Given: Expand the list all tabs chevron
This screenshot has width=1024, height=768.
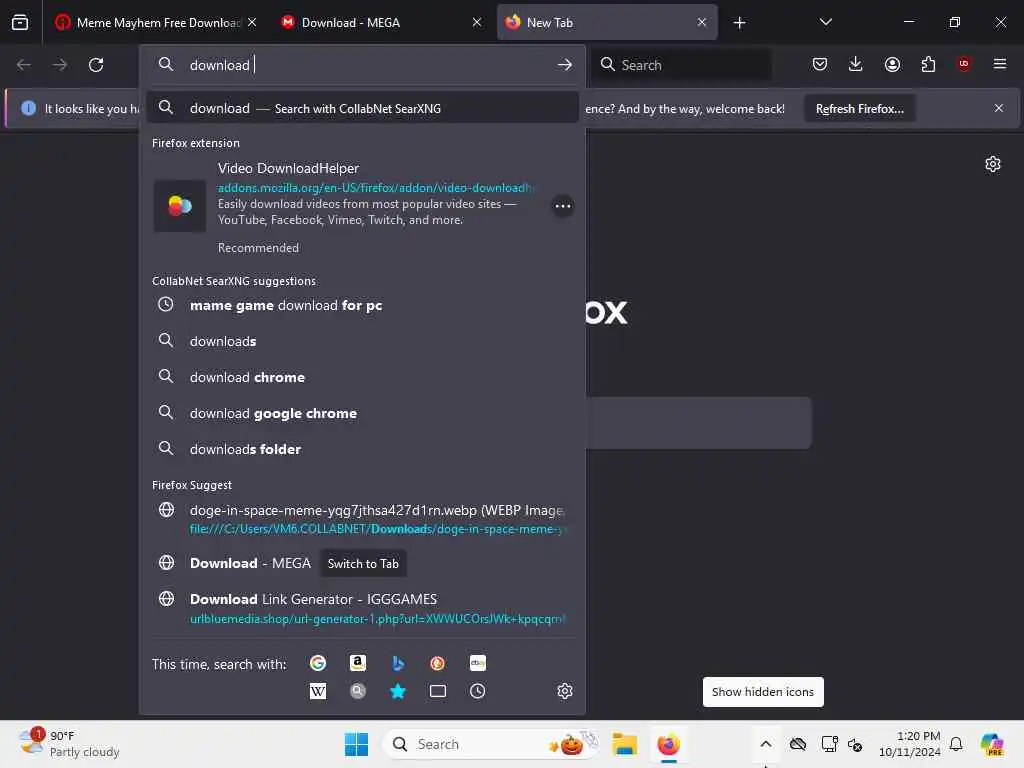Looking at the screenshot, I should click(825, 22).
